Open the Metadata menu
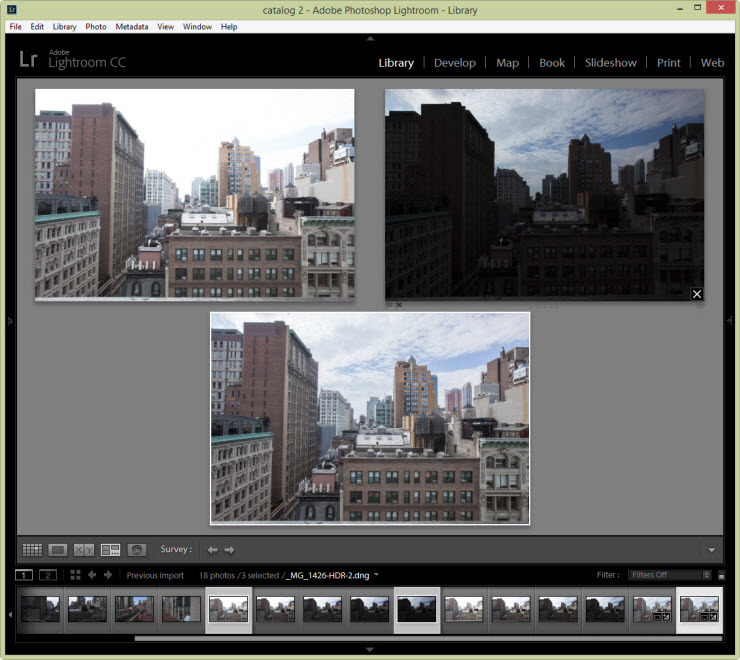Viewport: 740px width, 660px height. click(131, 27)
